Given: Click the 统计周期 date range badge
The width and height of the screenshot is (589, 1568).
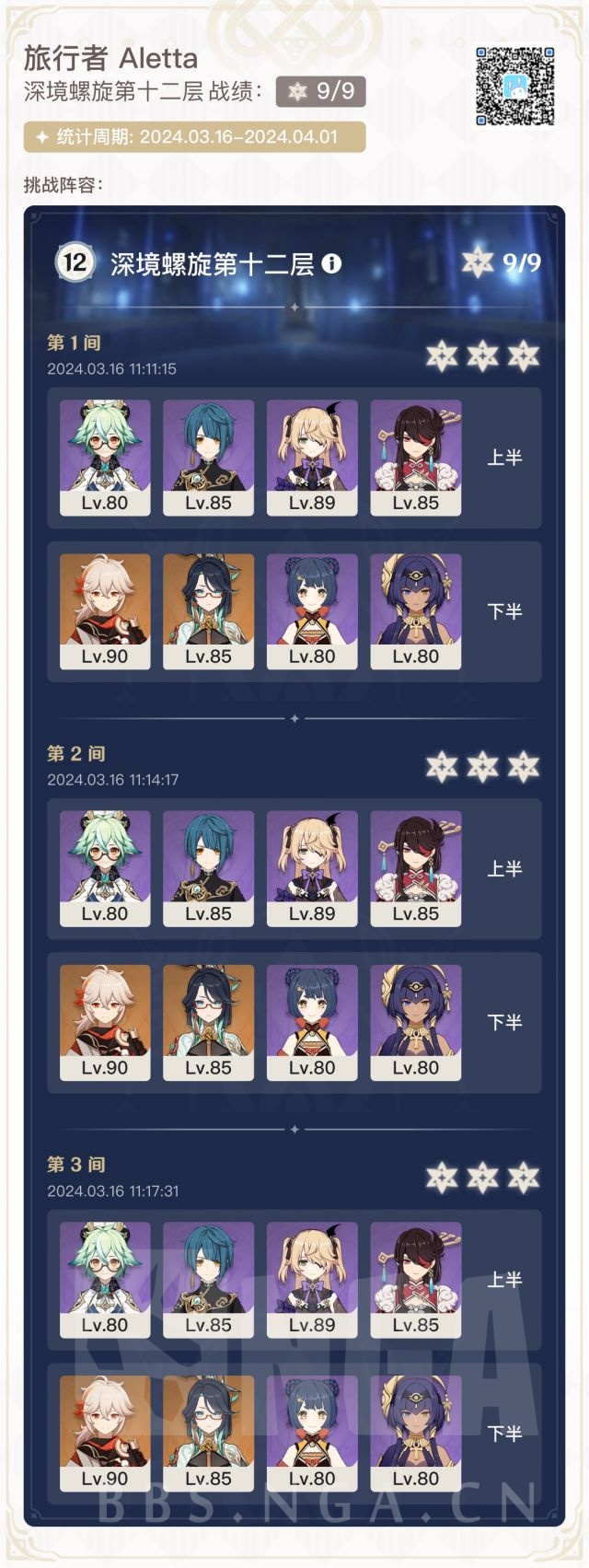Looking at the screenshot, I should pyautogui.click(x=195, y=137).
